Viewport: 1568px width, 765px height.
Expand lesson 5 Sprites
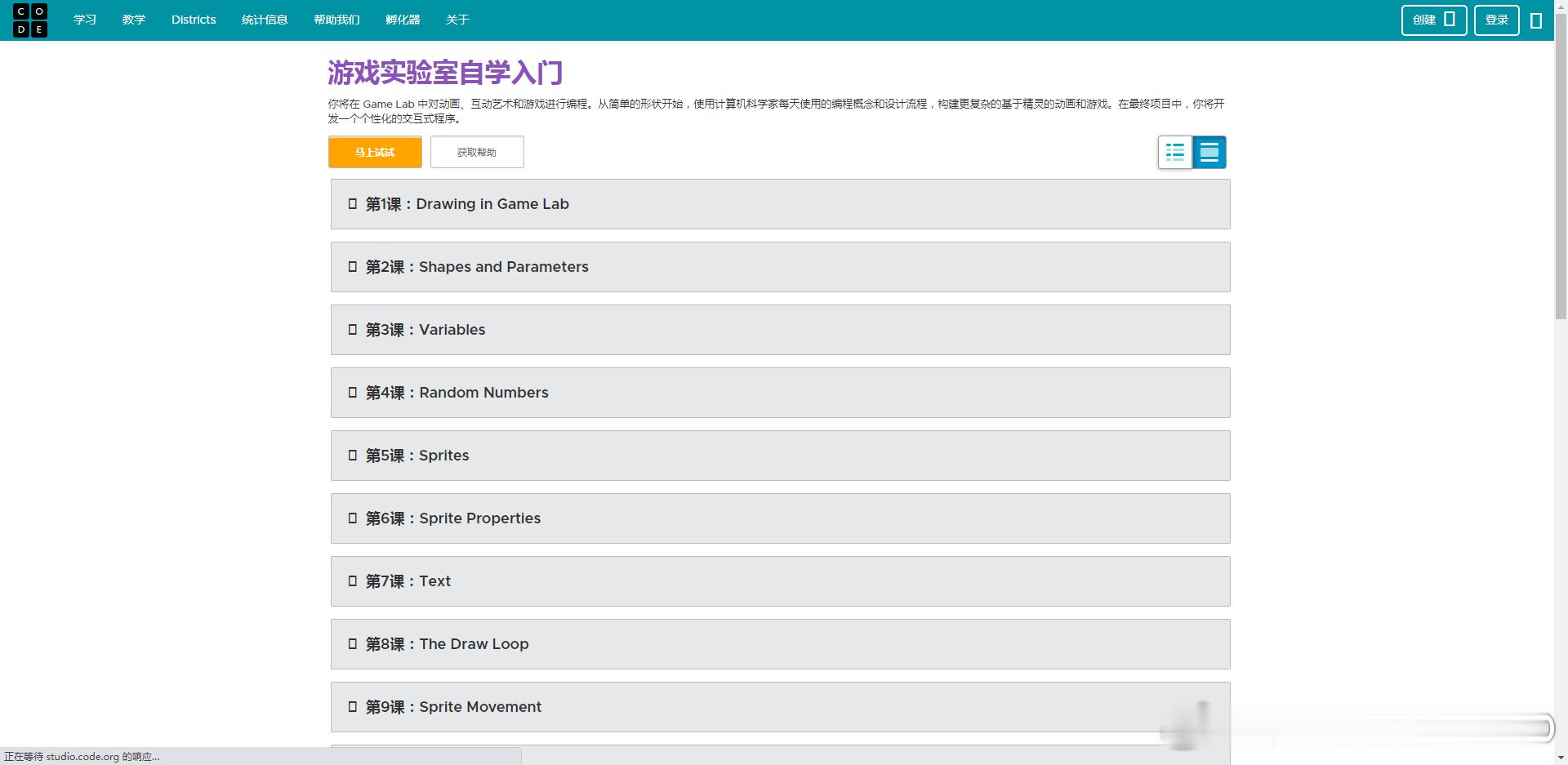(x=780, y=456)
